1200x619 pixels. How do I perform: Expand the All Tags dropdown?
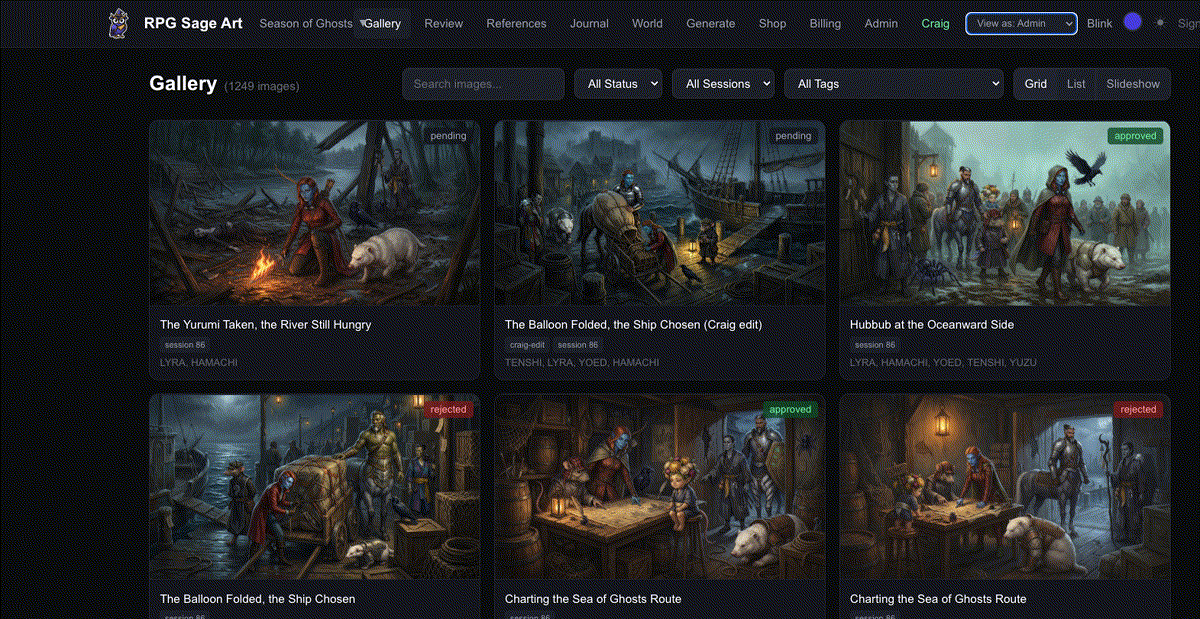tap(893, 84)
